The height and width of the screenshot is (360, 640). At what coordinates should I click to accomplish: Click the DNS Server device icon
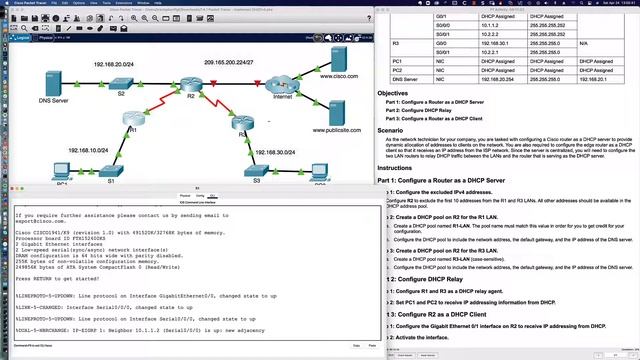pos(53,84)
